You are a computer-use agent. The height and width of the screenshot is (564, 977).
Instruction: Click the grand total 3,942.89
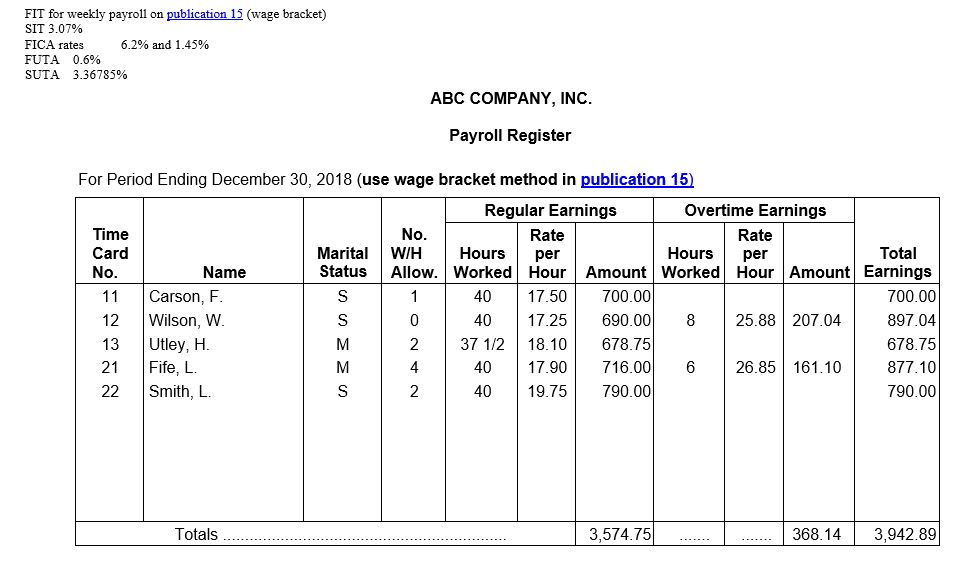[x=905, y=534]
